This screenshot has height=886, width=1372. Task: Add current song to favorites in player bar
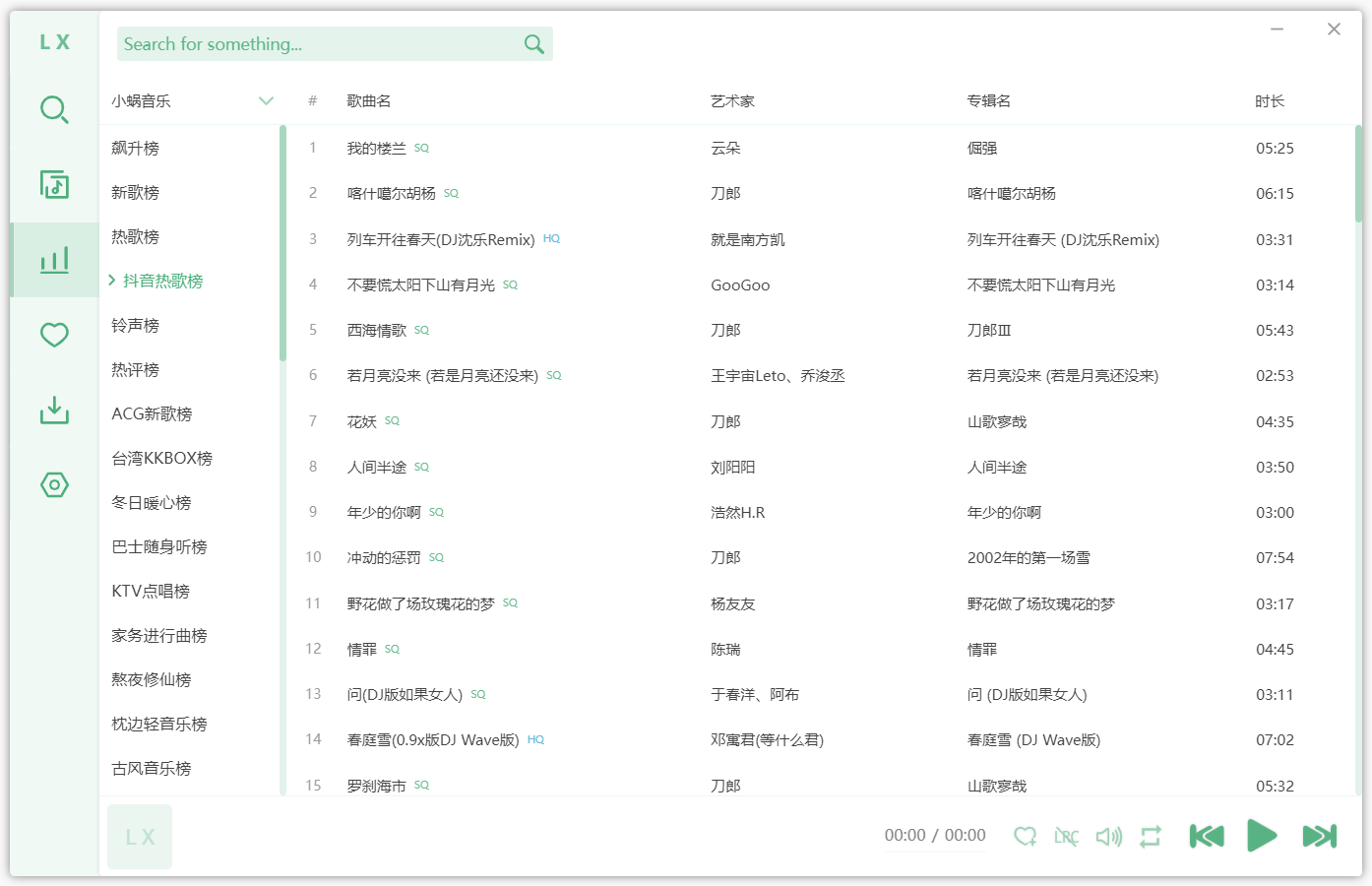1025,836
